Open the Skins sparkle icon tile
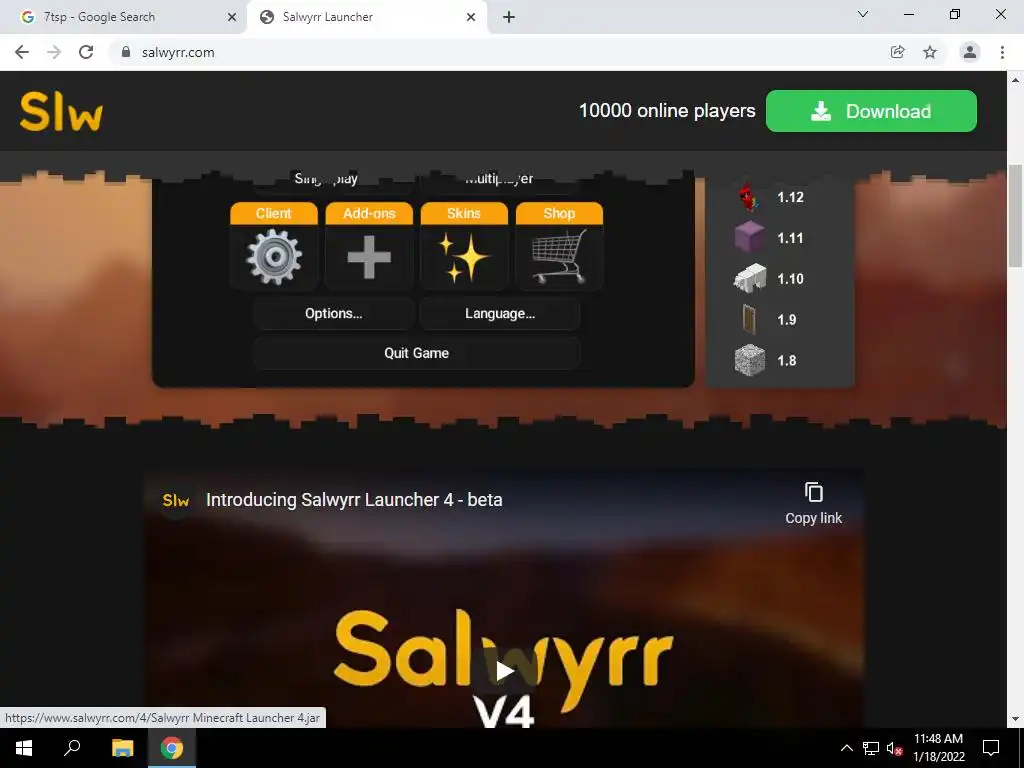1024x768 pixels. pyautogui.click(x=464, y=246)
